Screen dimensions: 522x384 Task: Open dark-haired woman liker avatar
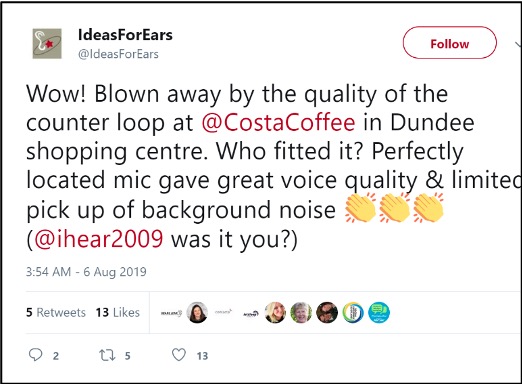coord(197,313)
